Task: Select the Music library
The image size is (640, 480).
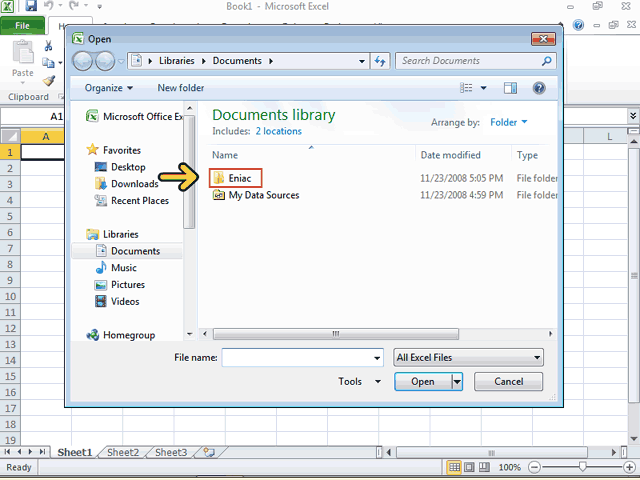Action: (116, 268)
